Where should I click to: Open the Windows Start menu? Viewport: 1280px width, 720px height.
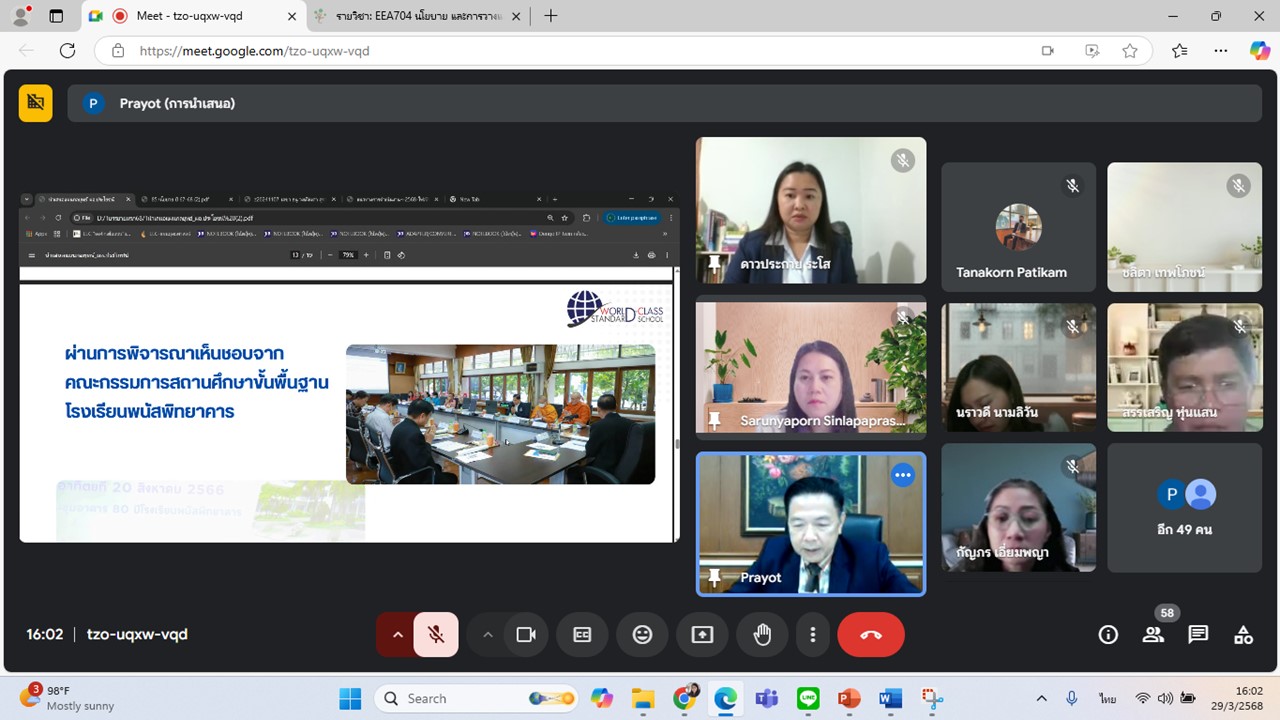point(350,698)
